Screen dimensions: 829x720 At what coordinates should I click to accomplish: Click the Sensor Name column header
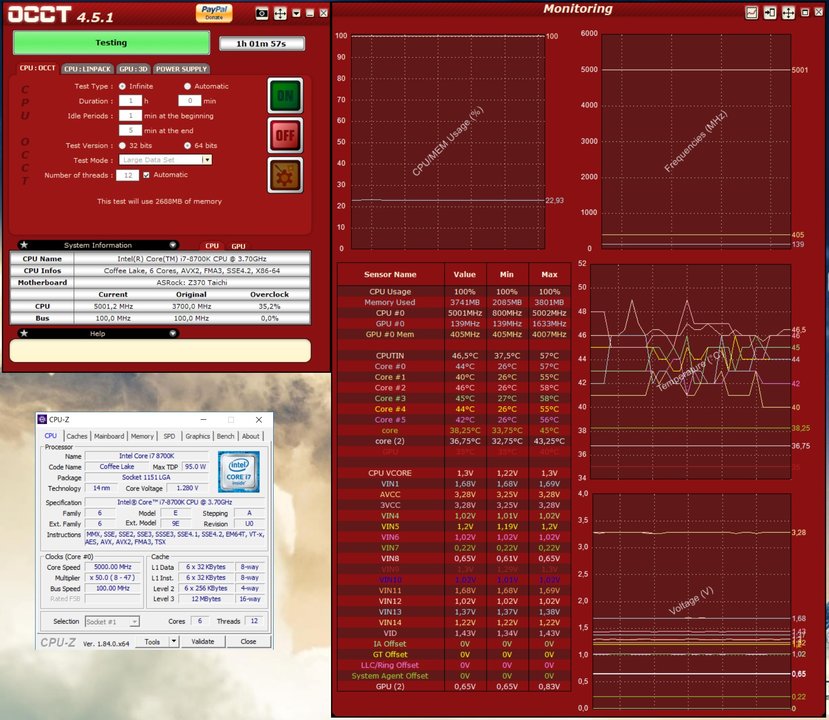pos(390,274)
